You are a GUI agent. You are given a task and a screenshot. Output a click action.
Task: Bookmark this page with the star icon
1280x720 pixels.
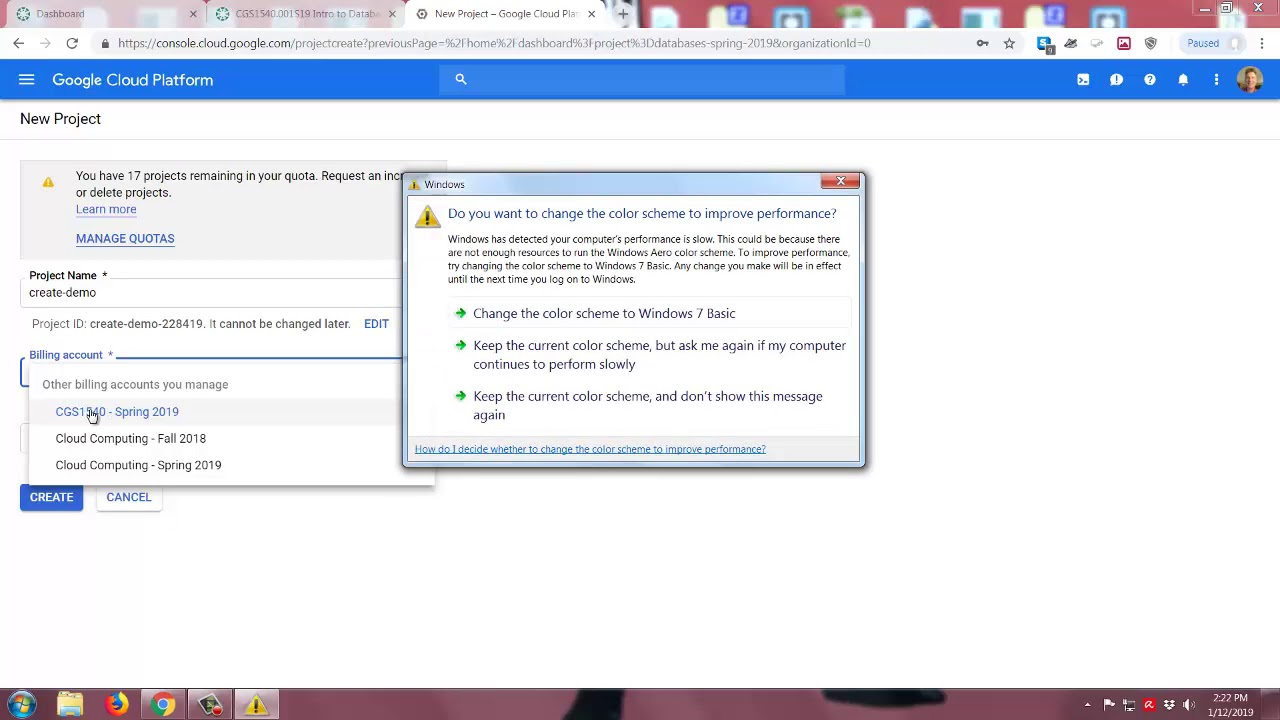[x=1009, y=43]
